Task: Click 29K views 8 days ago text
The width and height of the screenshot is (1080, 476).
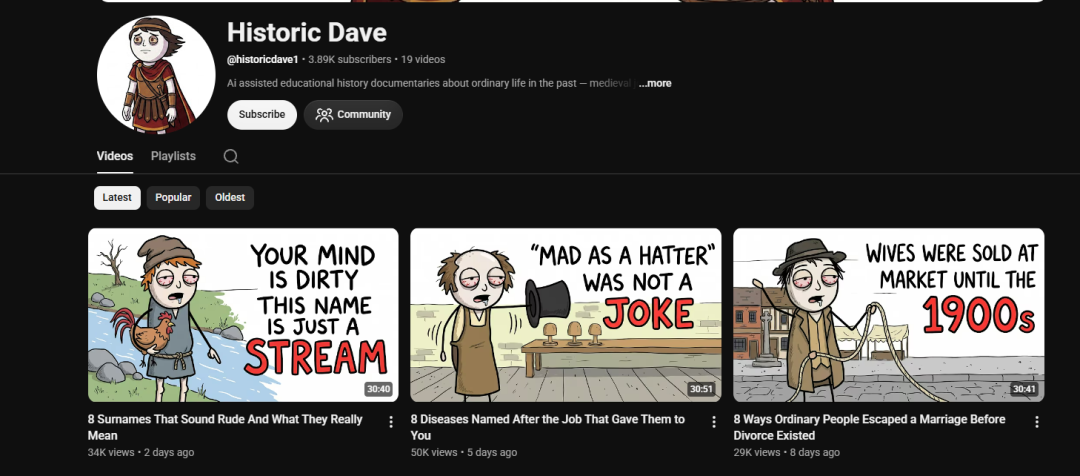Action: coord(787,453)
